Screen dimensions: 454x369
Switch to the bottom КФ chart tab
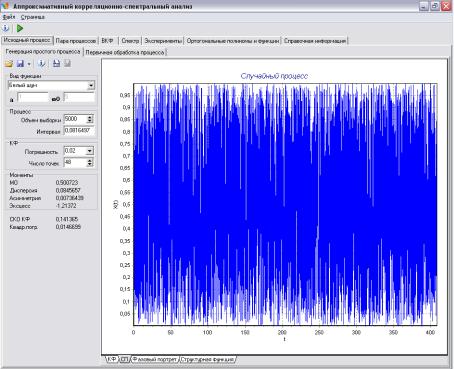click(x=112, y=359)
